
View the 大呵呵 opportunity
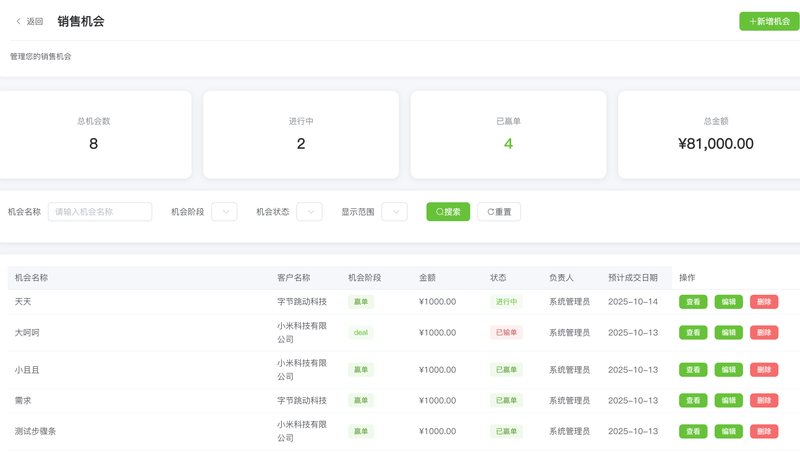pyautogui.click(x=693, y=333)
